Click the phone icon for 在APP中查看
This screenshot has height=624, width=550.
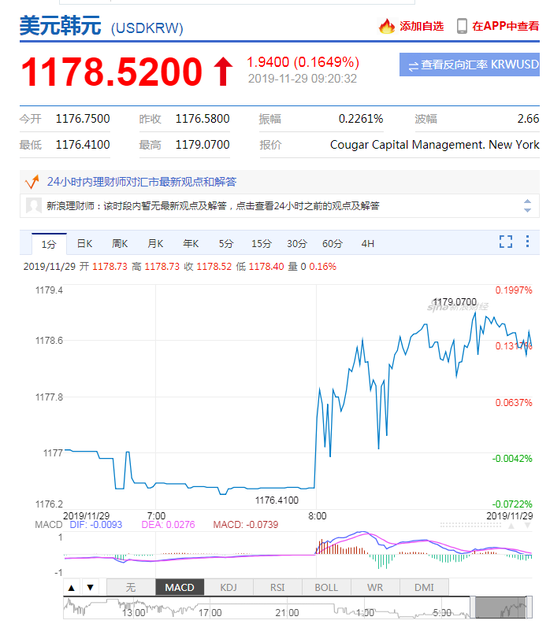[x=461, y=26]
